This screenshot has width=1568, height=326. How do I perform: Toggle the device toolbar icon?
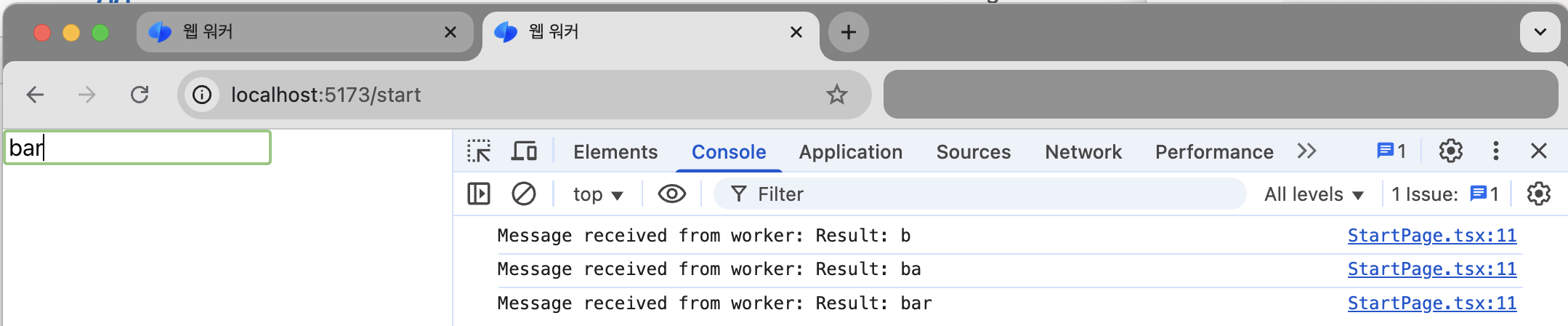(524, 151)
